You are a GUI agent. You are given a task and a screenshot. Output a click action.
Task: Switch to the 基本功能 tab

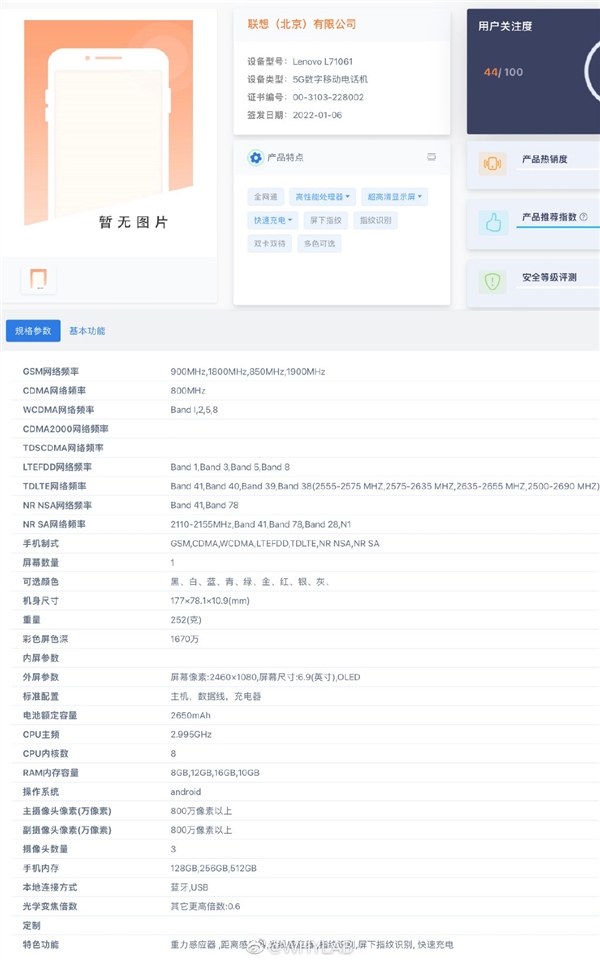pyautogui.click(x=87, y=331)
